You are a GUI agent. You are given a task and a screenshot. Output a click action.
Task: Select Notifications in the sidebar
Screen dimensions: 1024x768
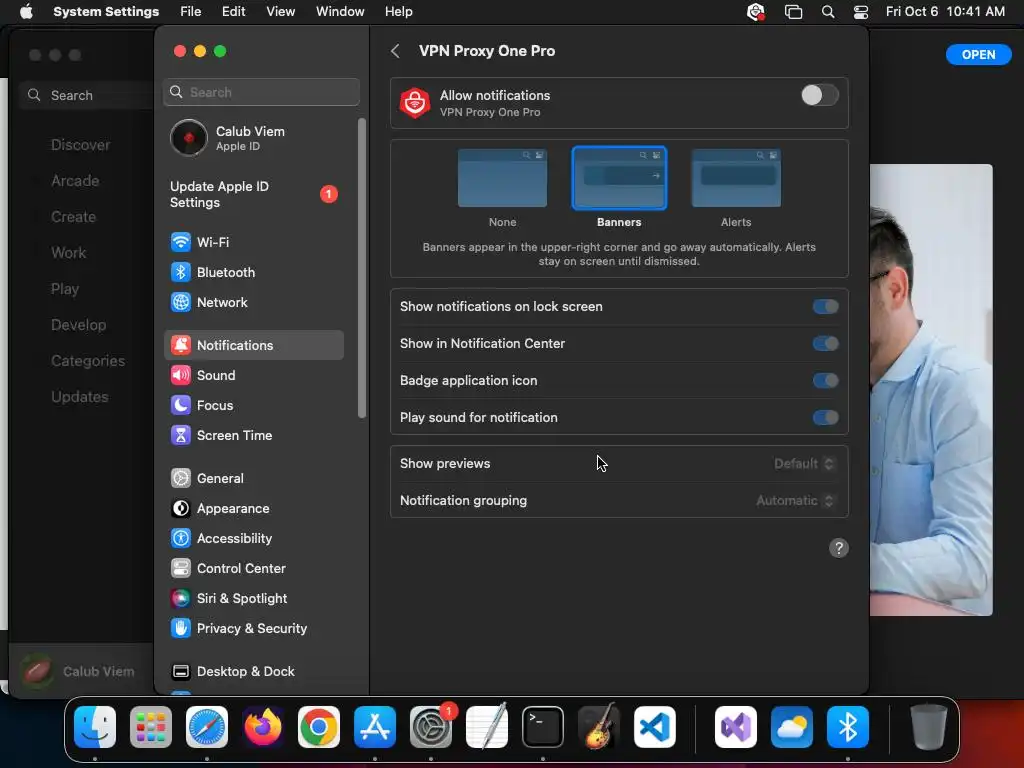click(x=254, y=345)
